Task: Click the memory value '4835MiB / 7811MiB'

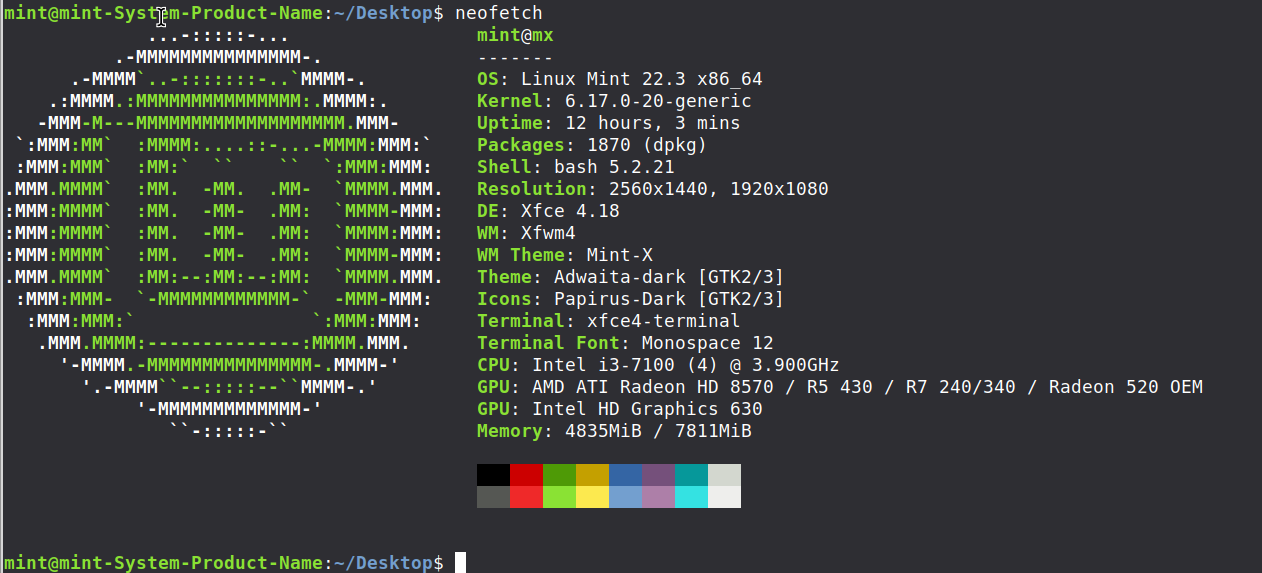Action: (x=658, y=431)
